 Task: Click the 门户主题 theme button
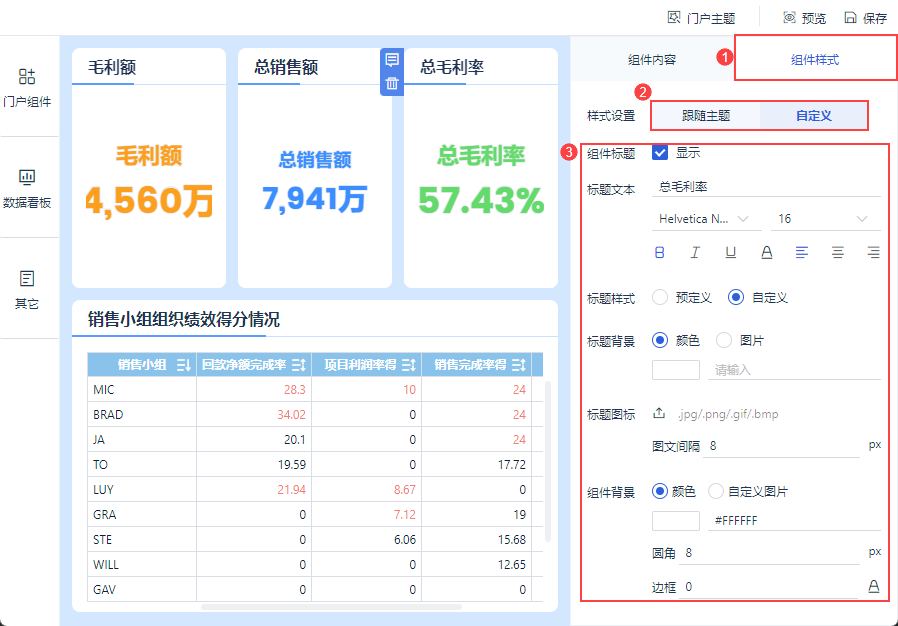702,18
